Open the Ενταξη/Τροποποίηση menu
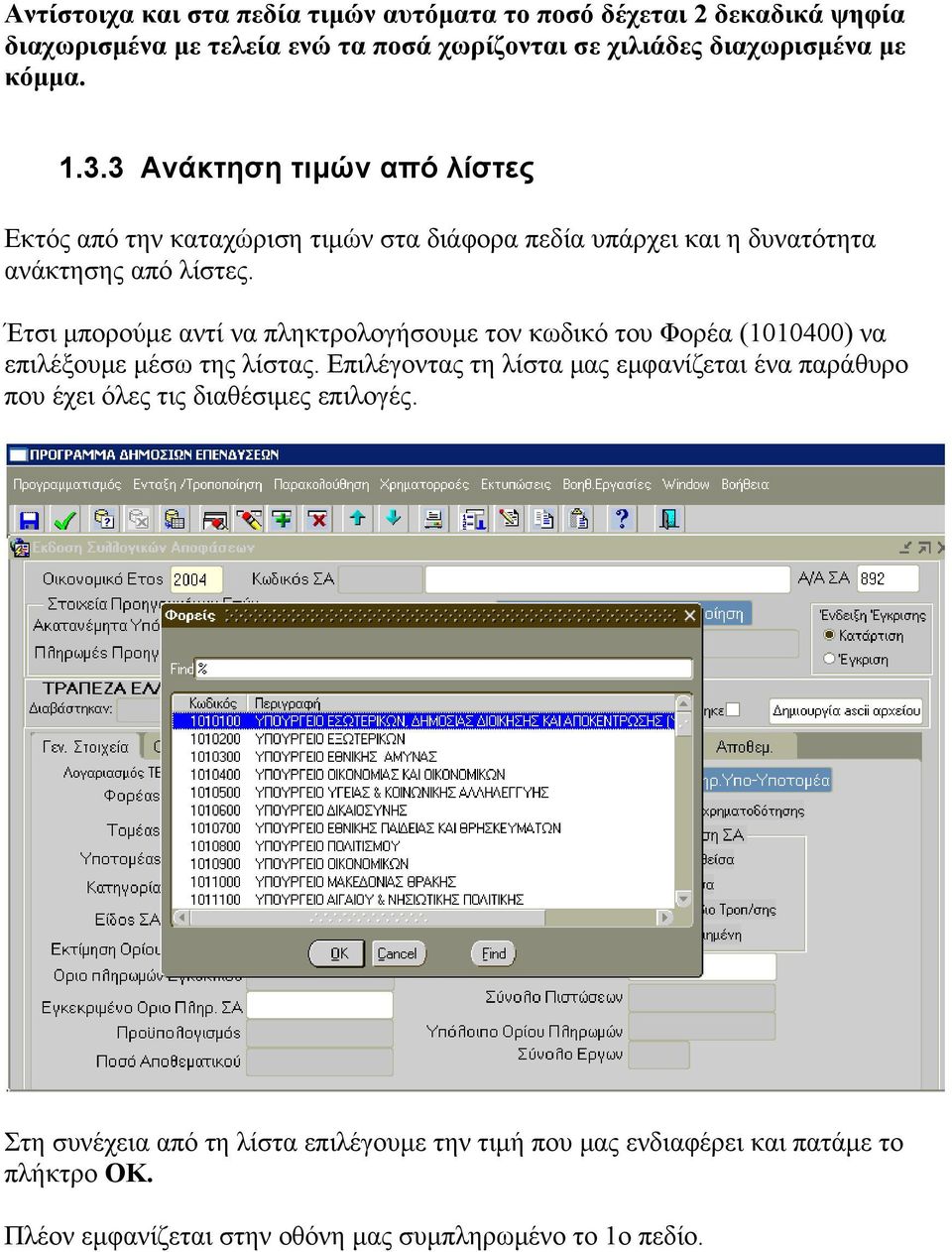The width and height of the screenshot is (952, 1252). coord(197,485)
